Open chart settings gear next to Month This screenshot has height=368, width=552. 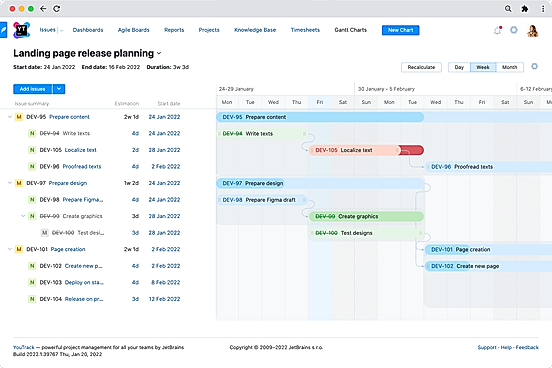[x=534, y=66]
